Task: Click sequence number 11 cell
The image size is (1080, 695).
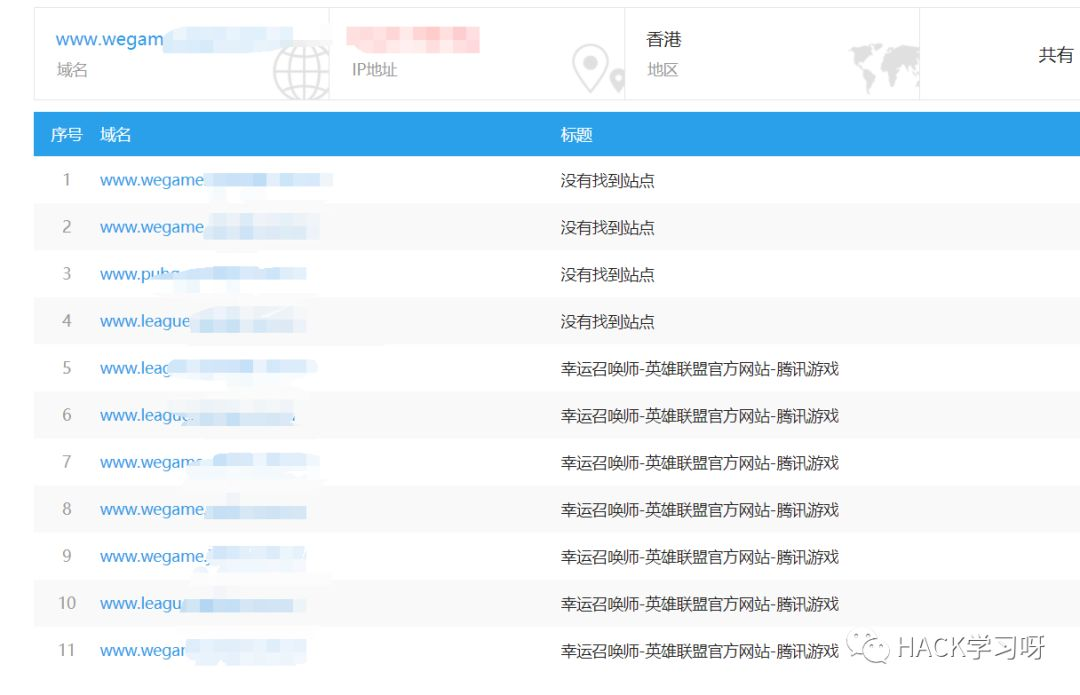Action: click(x=67, y=650)
